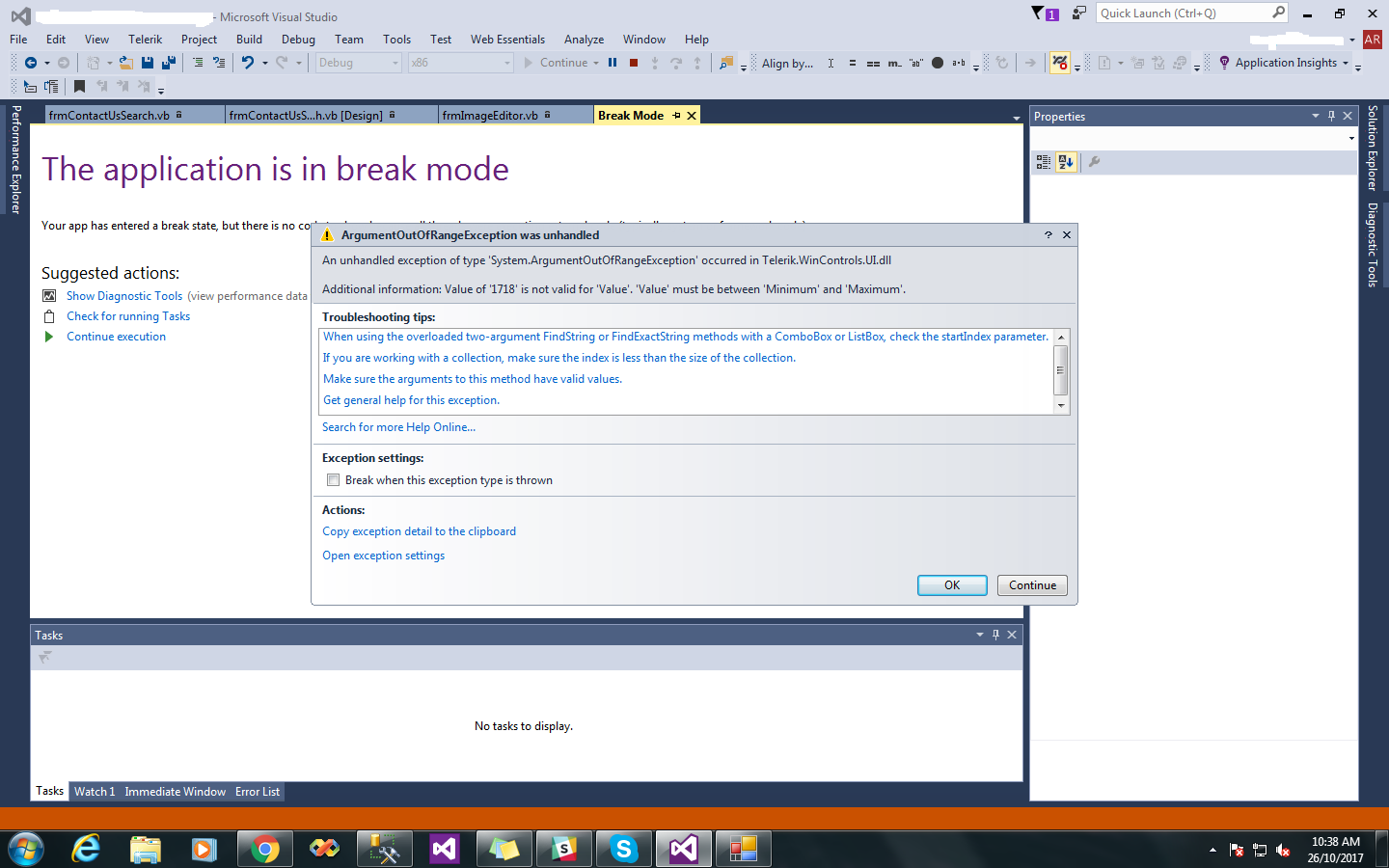Click Check for running Tasks link
This screenshot has width=1389, height=868.
tap(128, 316)
